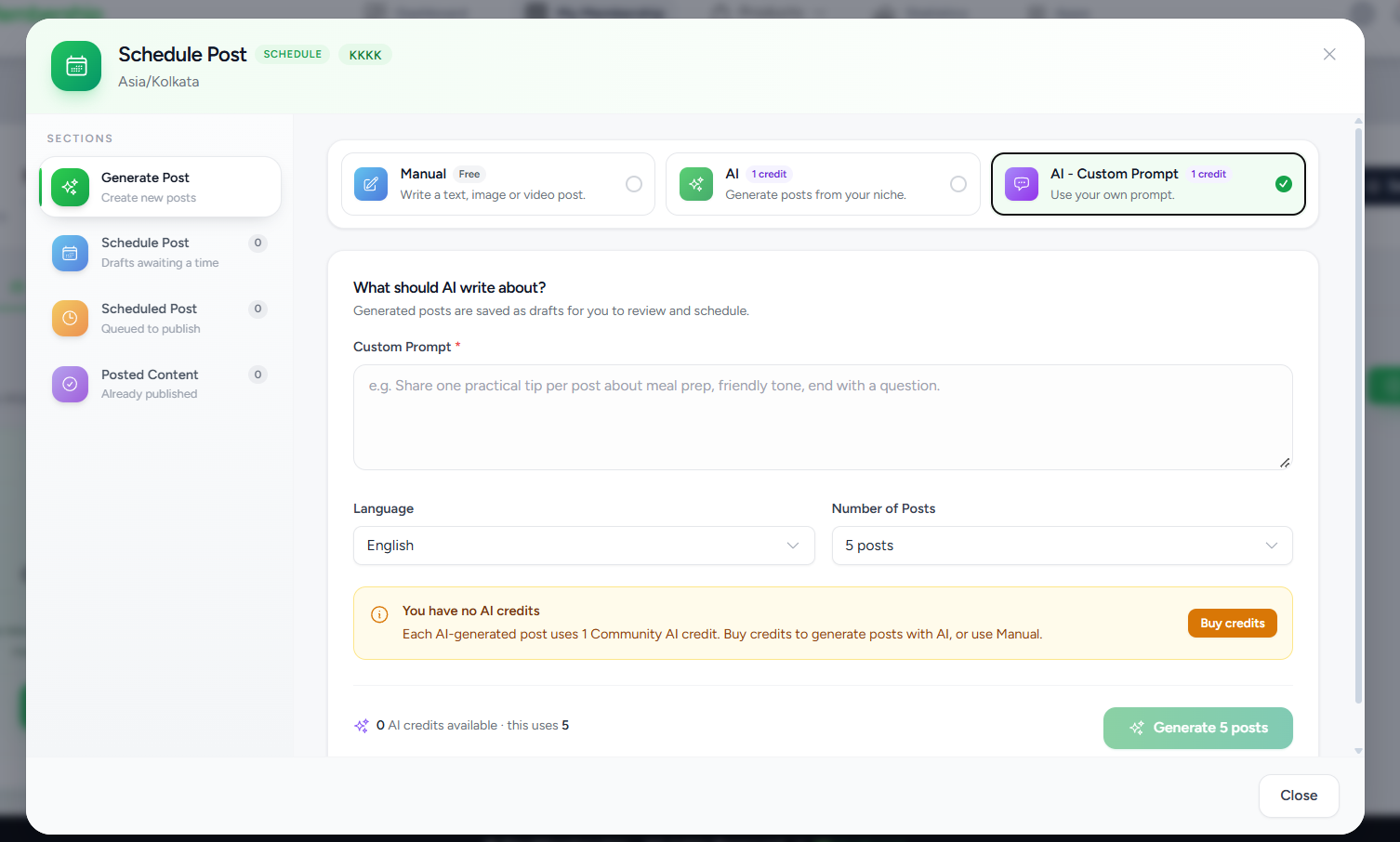Screen dimensions: 1400x842
Task: Click the 1 credit badge beside Custom Prompt
Action: (x=1208, y=174)
